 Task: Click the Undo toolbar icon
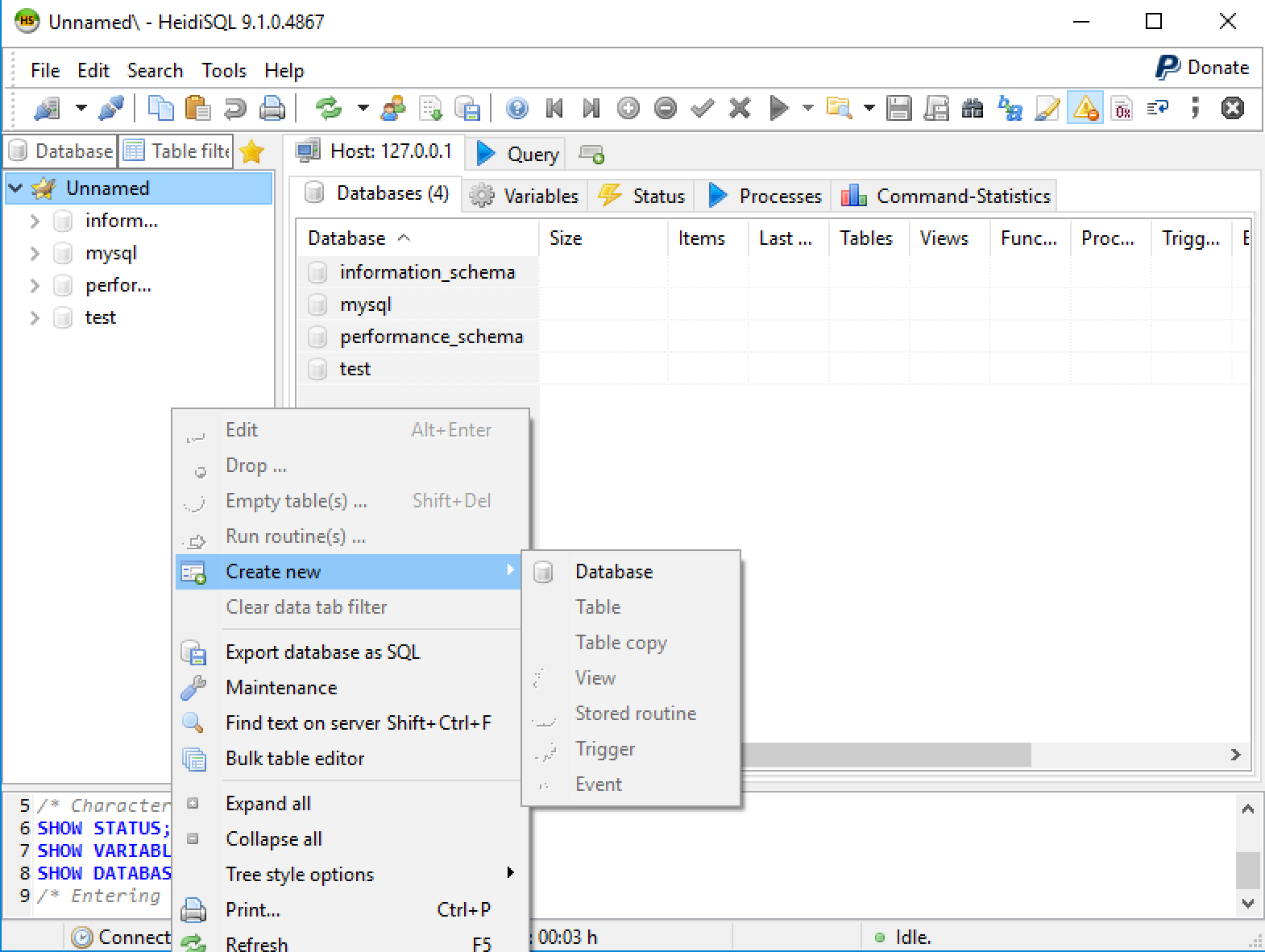(235, 108)
